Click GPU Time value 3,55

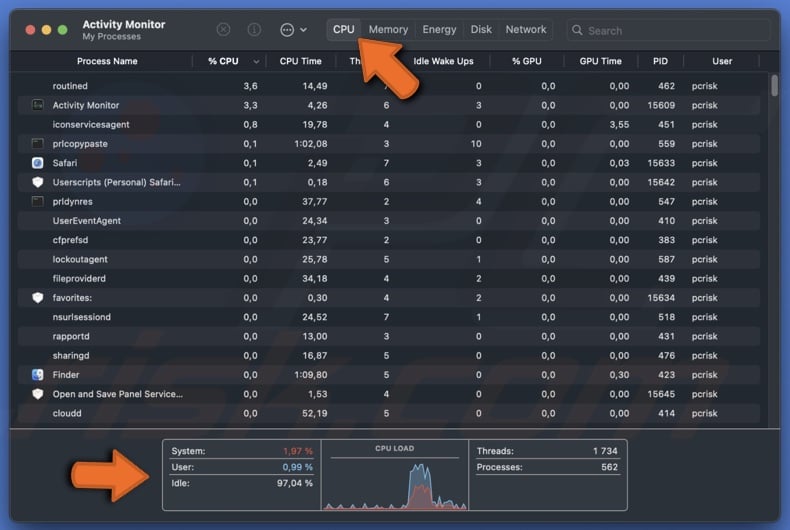[x=619, y=124]
